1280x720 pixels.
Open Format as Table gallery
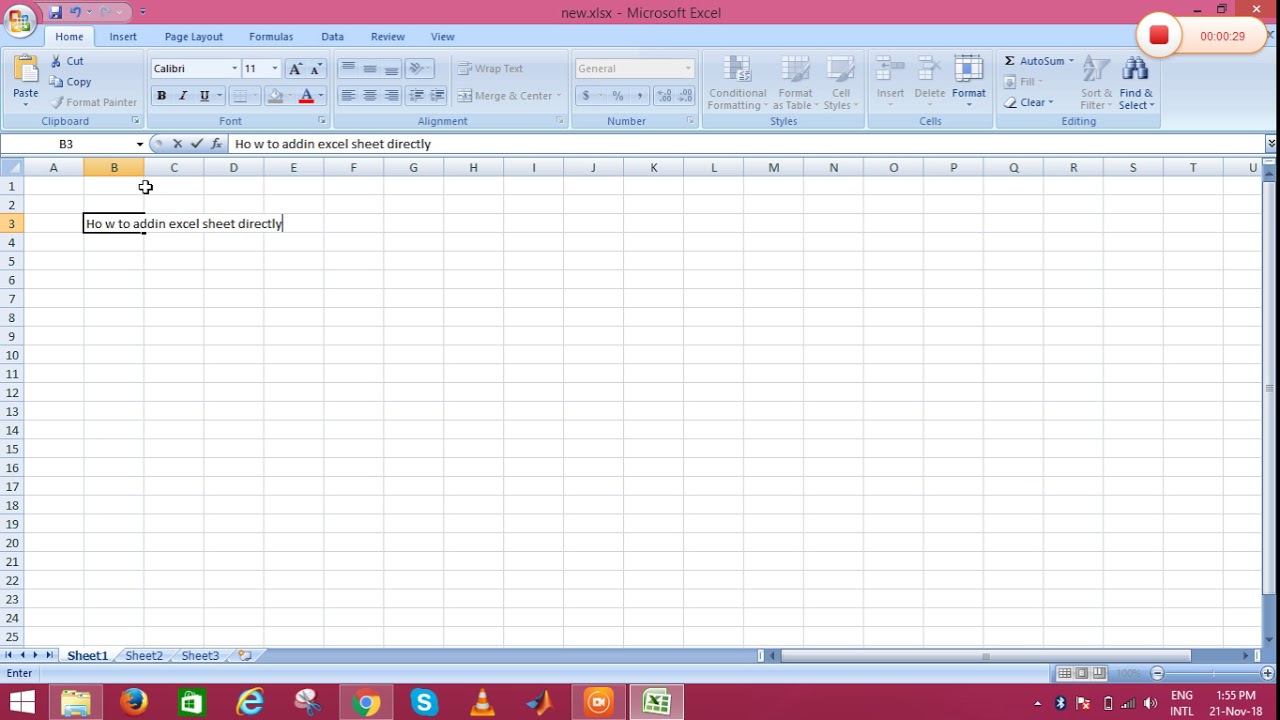(796, 83)
